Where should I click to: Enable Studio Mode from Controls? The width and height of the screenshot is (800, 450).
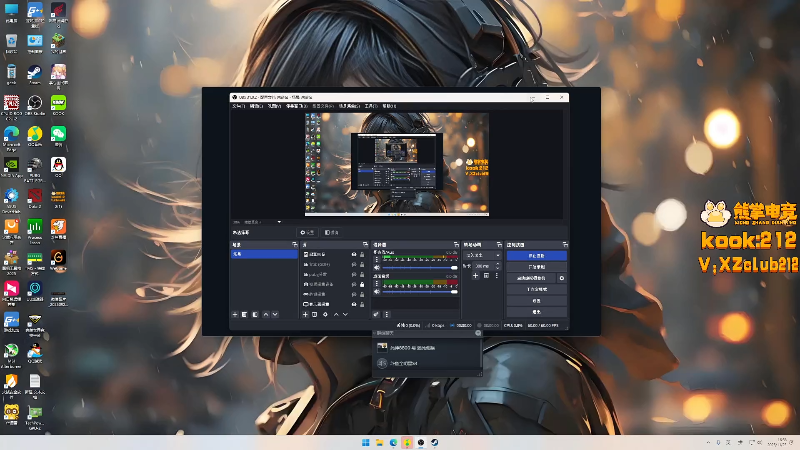tap(536, 289)
